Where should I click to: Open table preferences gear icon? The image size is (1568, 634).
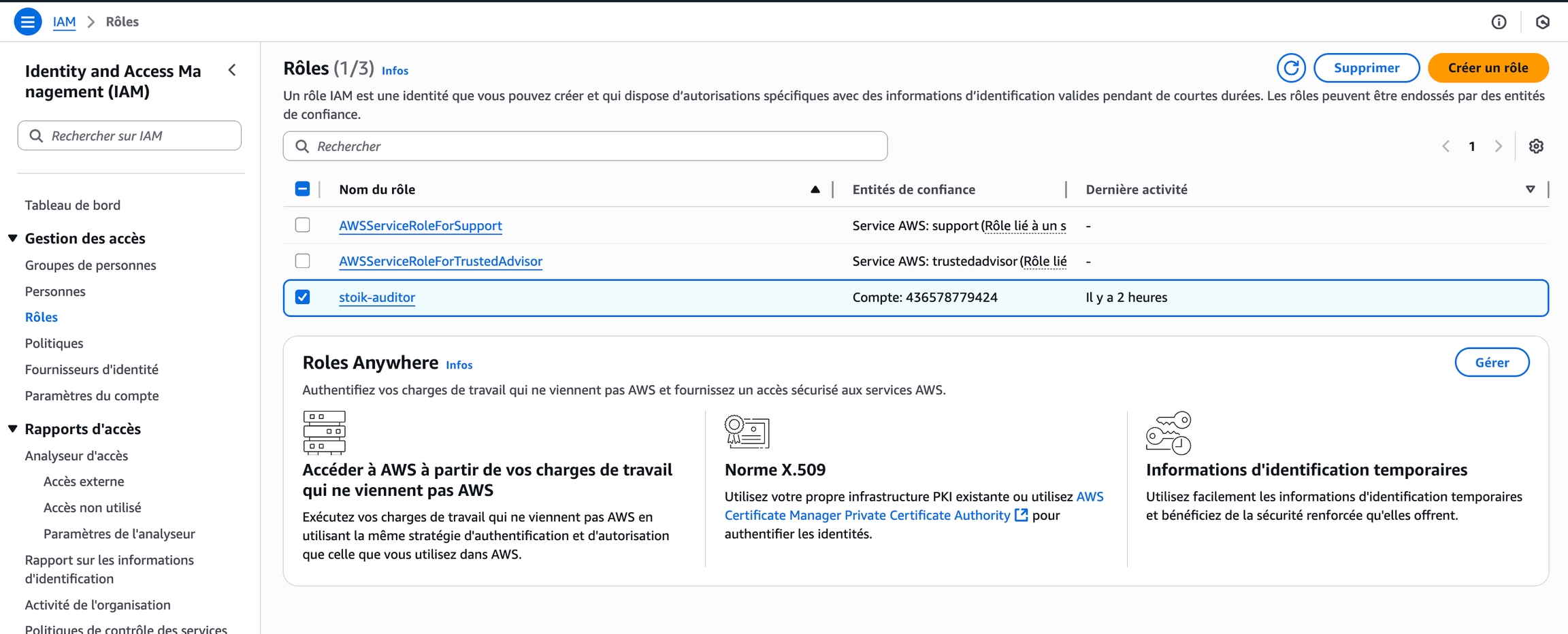[x=1535, y=146]
